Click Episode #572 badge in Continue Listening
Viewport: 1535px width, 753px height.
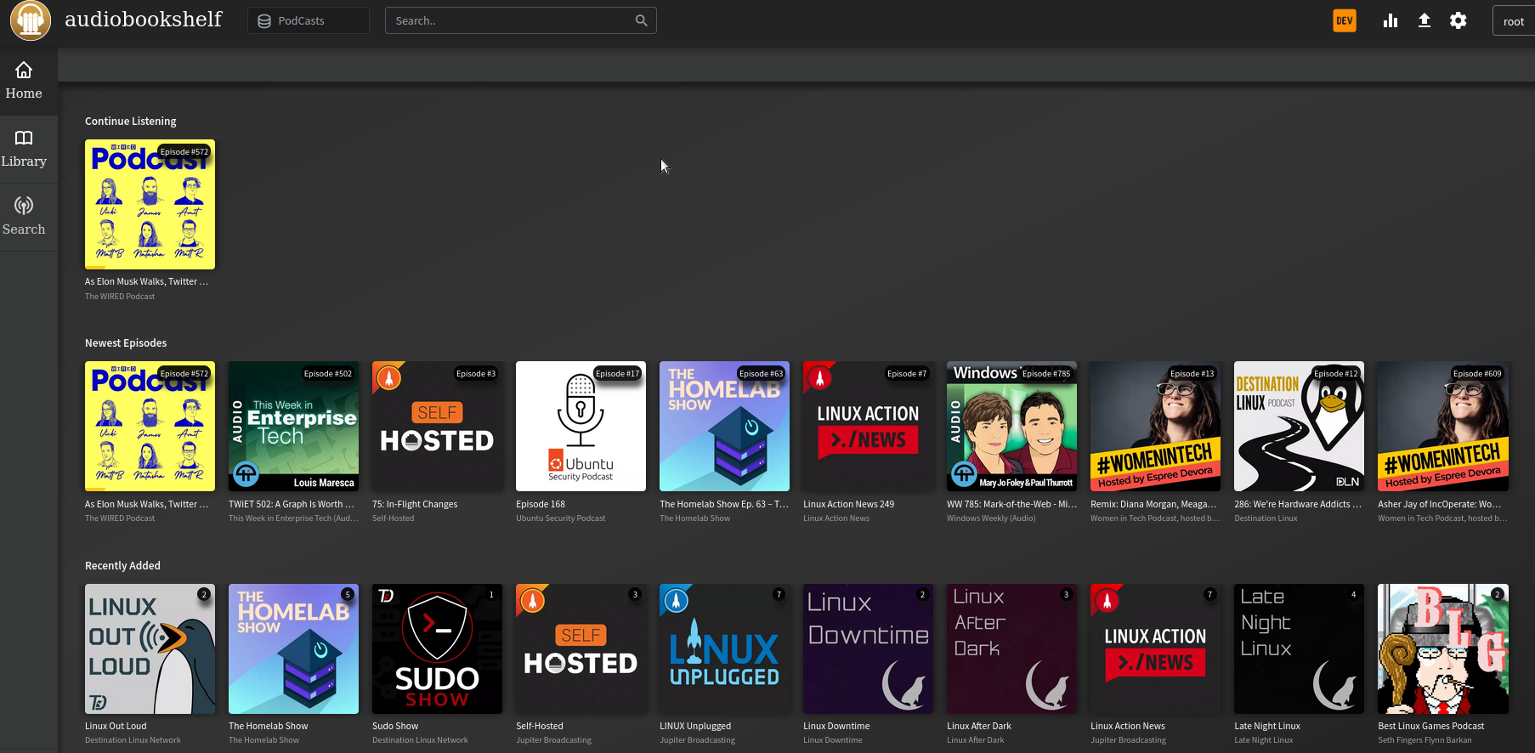[x=184, y=152]
